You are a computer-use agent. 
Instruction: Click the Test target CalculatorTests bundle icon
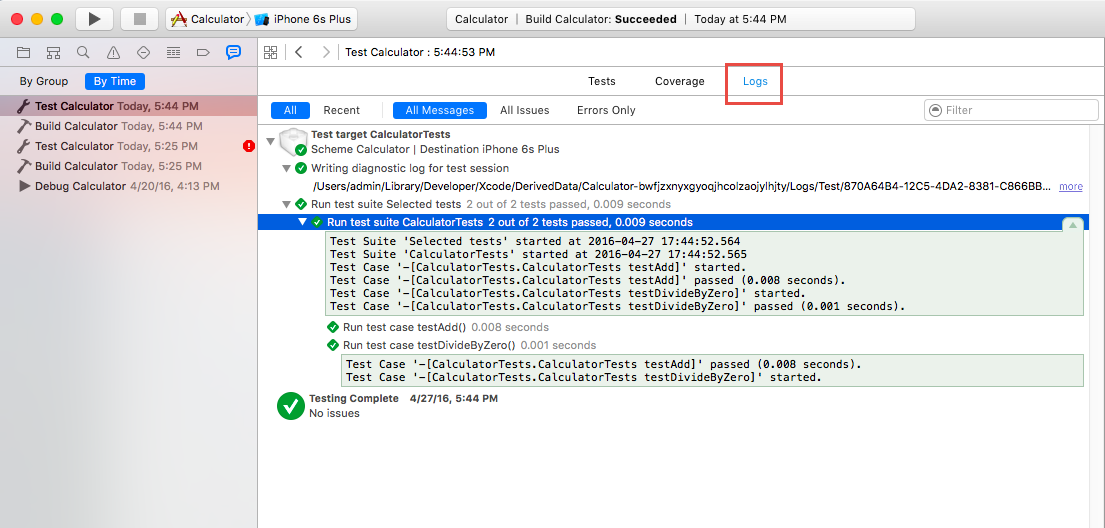point(292,142)
